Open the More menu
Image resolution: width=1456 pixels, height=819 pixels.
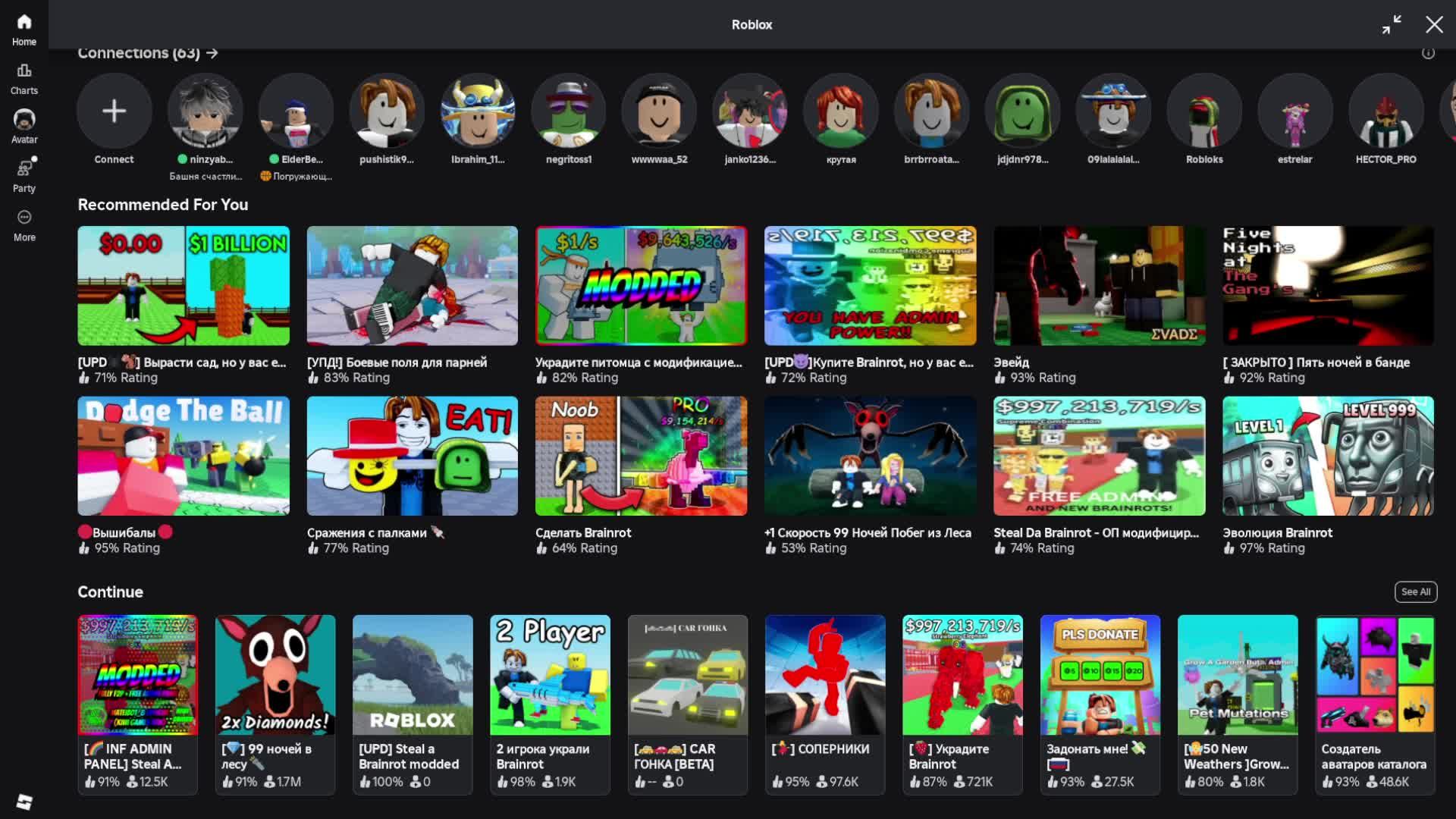(24, 225)
